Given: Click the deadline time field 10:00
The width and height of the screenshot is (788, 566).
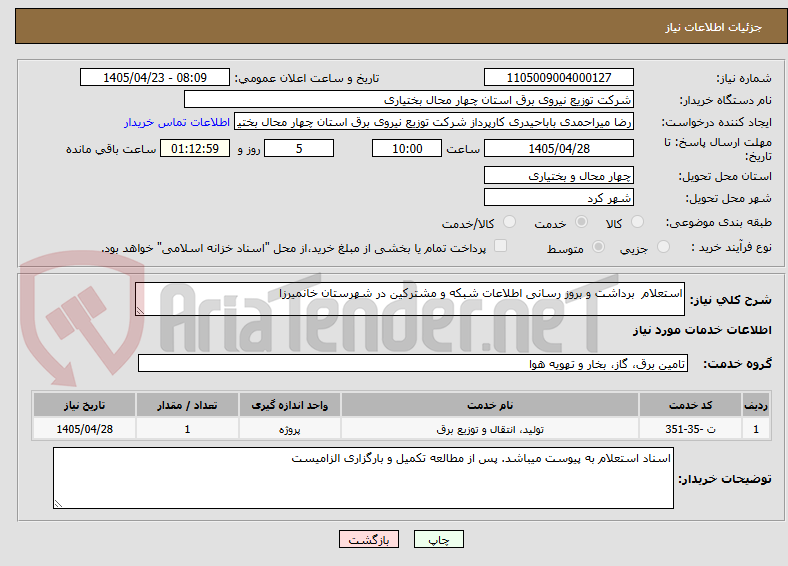Looking at the screenshot, I should point(407,148).
